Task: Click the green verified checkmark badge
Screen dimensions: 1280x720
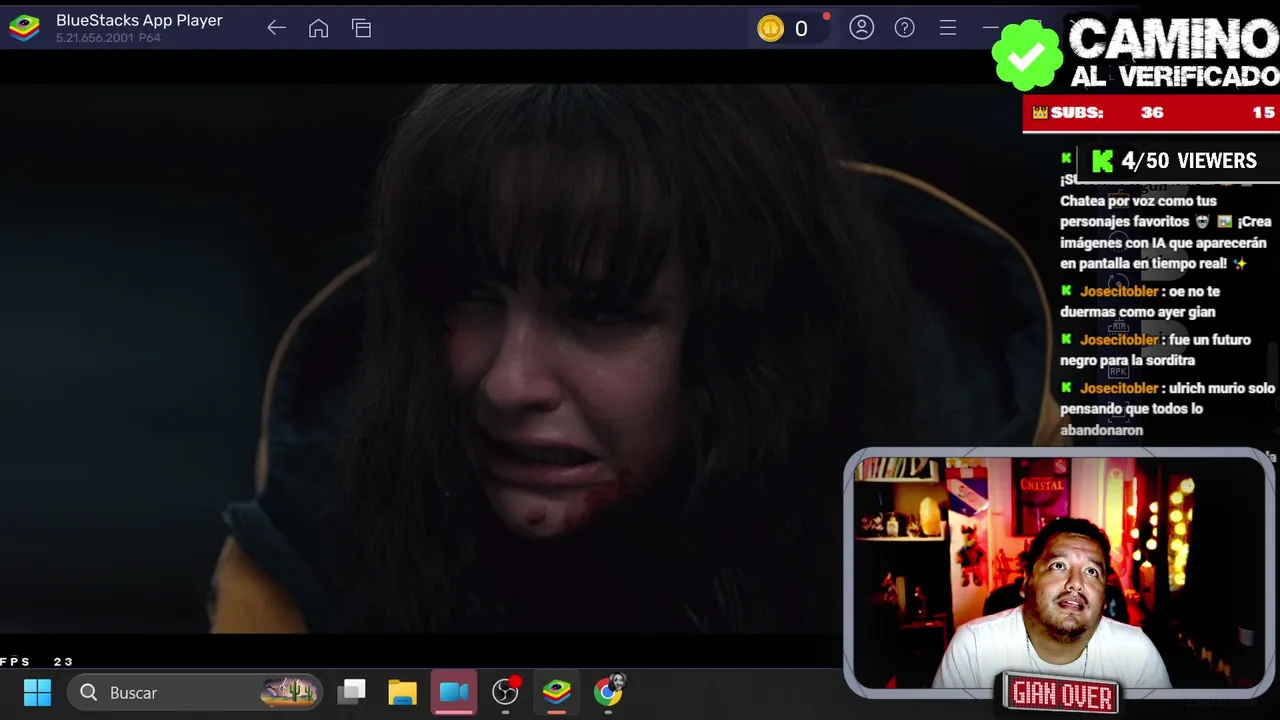Action: tap(1026, 55)
